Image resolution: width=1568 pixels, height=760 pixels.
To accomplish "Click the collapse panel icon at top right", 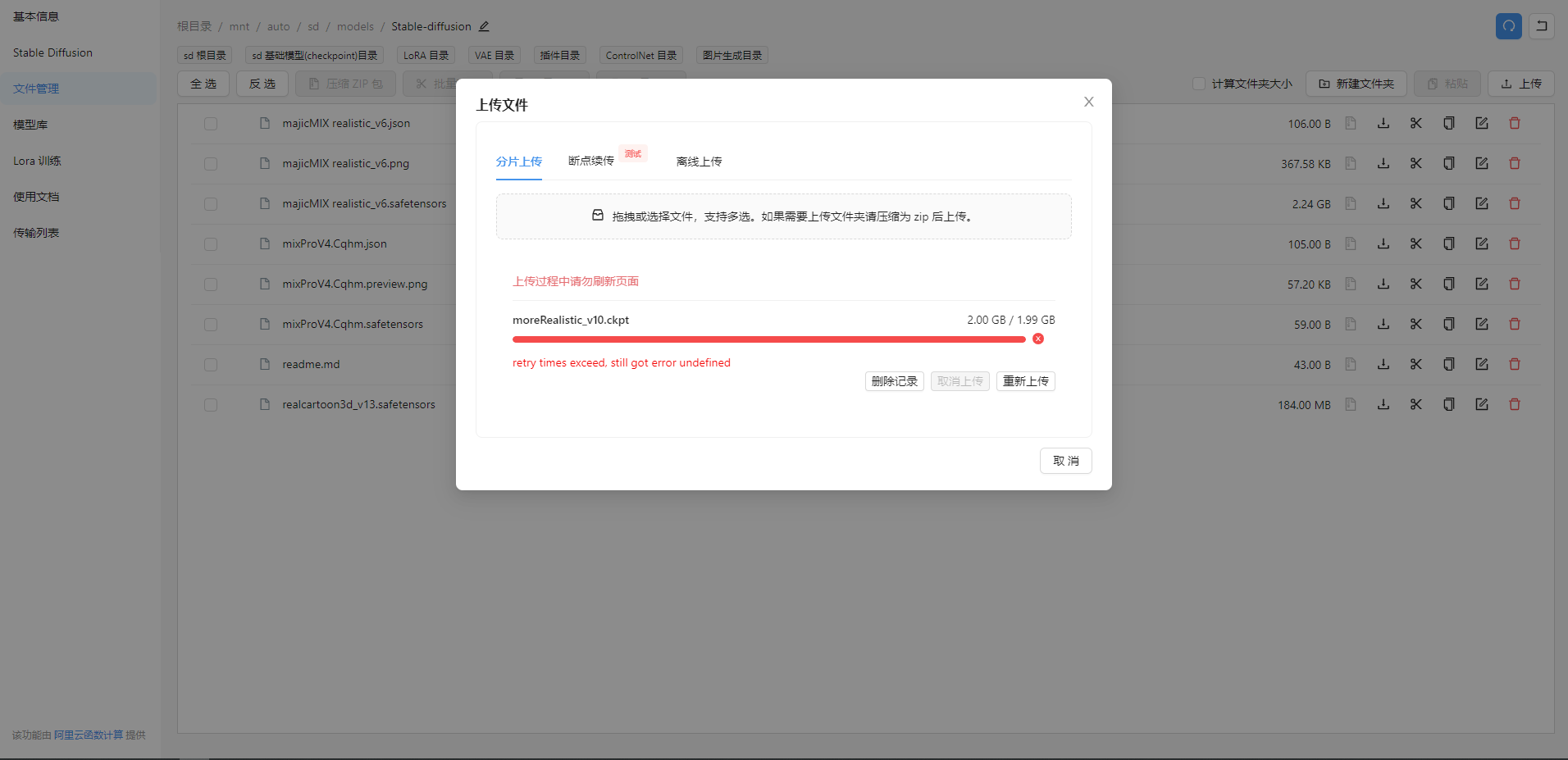I will tap(1542, 26).
